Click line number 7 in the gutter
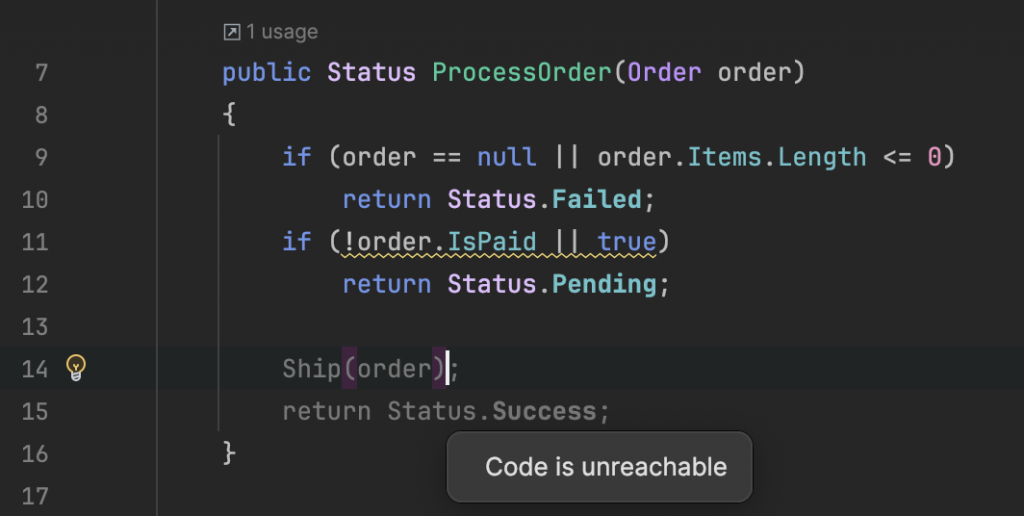1024x516 pixels. [x=41, y=73]
